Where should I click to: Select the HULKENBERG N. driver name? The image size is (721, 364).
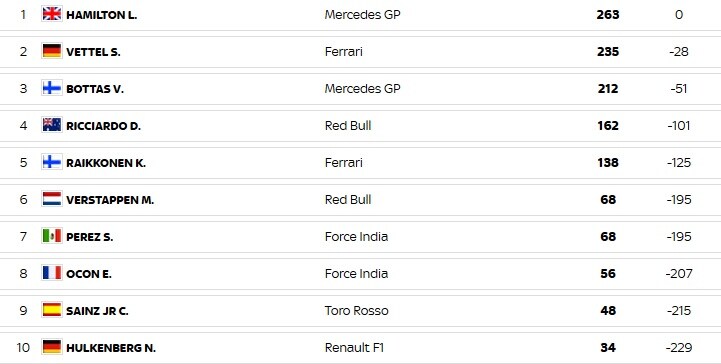click(111, 348)
